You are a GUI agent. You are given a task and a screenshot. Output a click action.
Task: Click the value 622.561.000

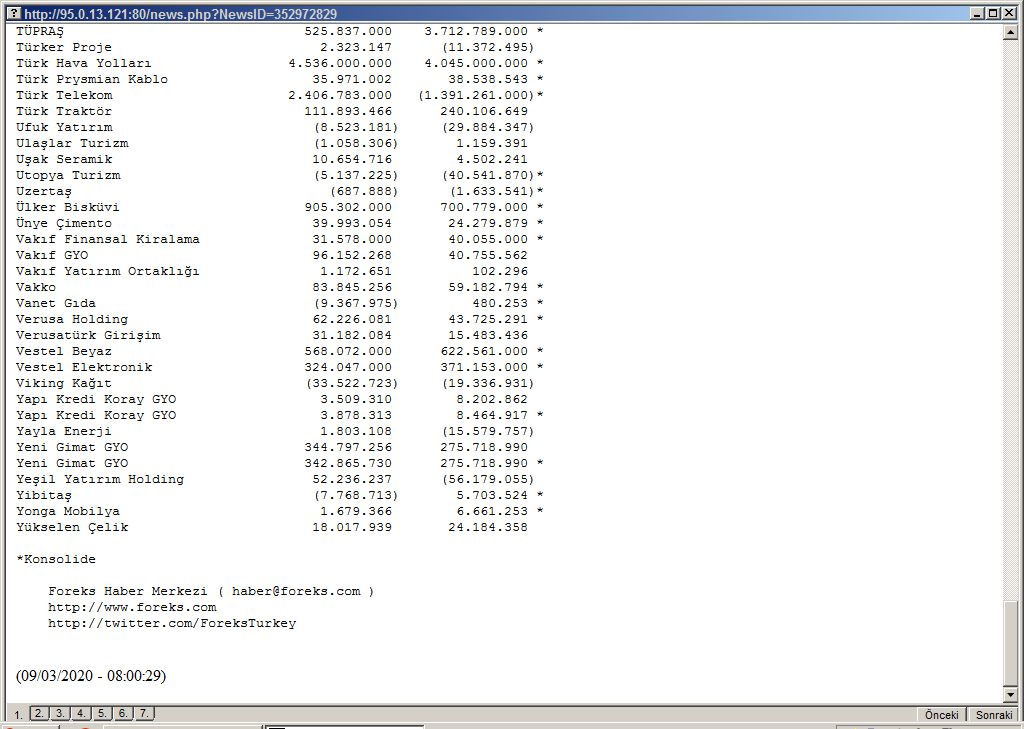(484, 351)
